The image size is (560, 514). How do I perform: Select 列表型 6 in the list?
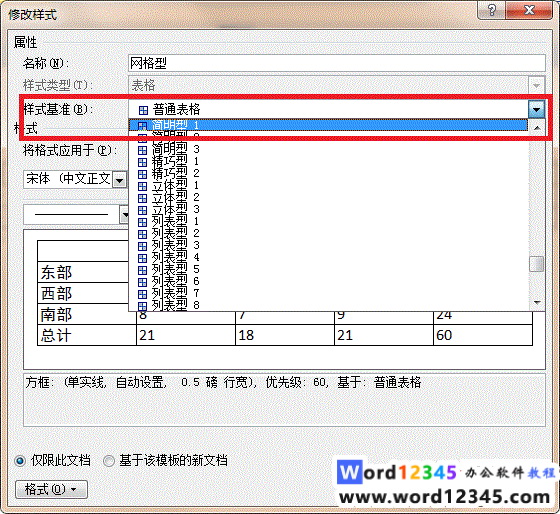(x=328, y=281)
